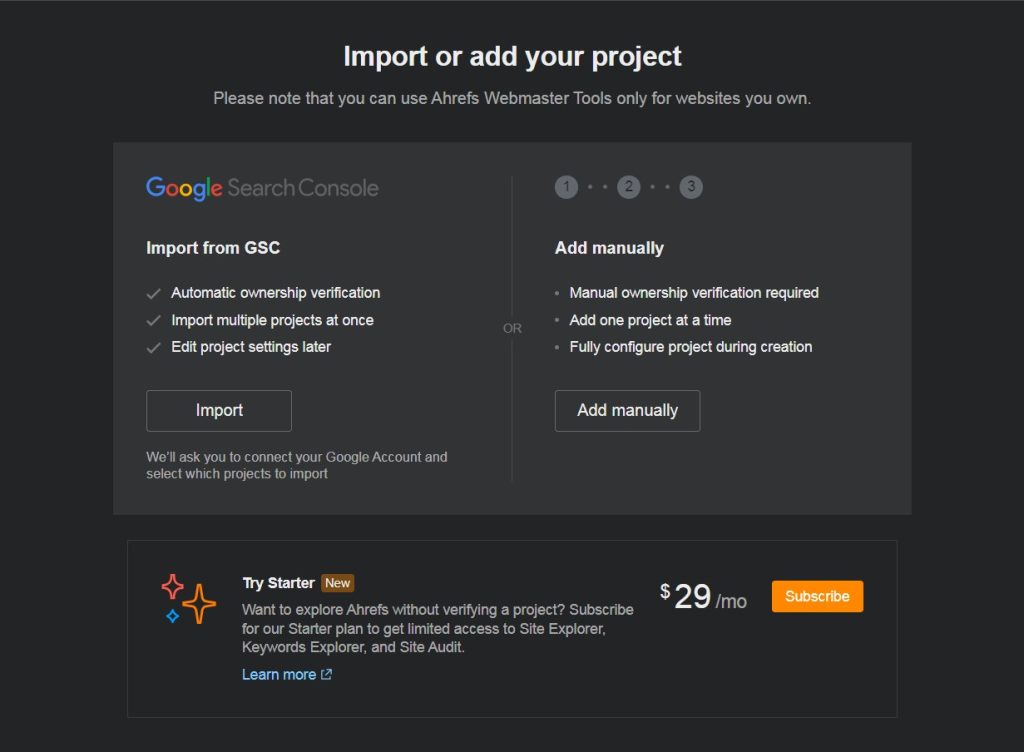Click the Starter plan sparkle stars icon
Image resolution: width=1024 pixels, height=752 pixels.
click(189, 599)
